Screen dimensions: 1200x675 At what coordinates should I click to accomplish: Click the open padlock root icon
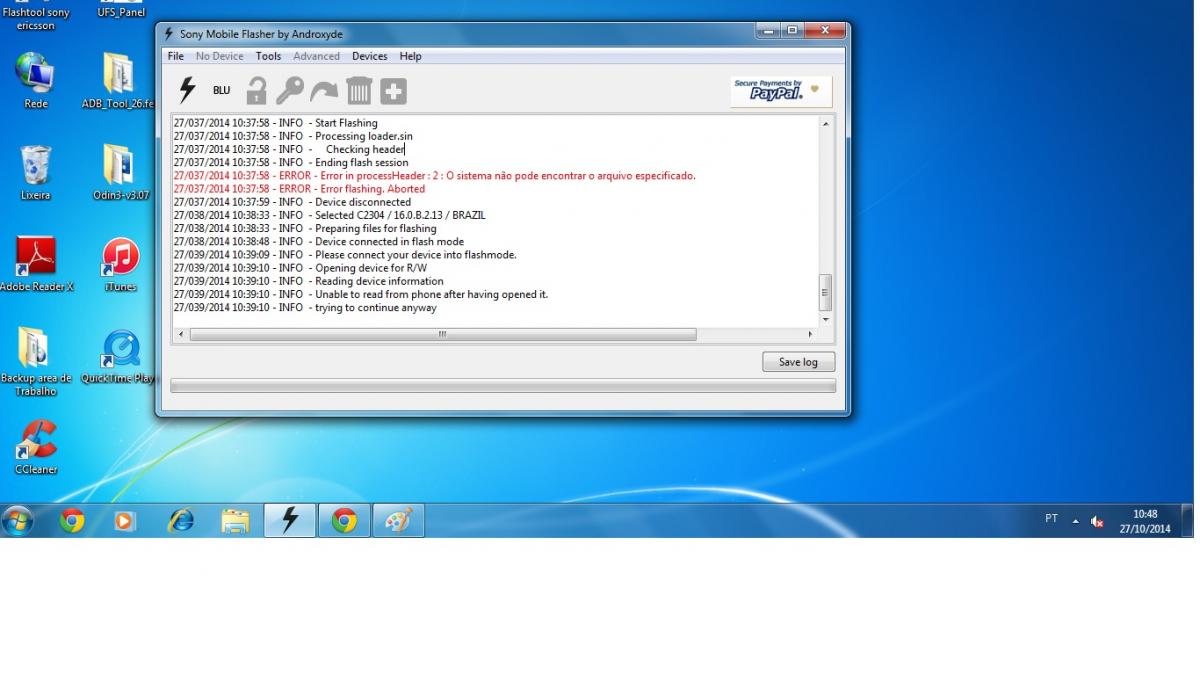click(256, 91)
